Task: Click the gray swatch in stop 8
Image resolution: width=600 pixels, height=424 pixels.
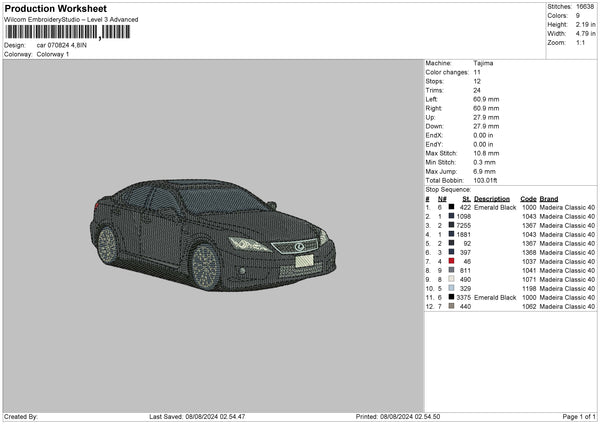Action: (451, 270)
